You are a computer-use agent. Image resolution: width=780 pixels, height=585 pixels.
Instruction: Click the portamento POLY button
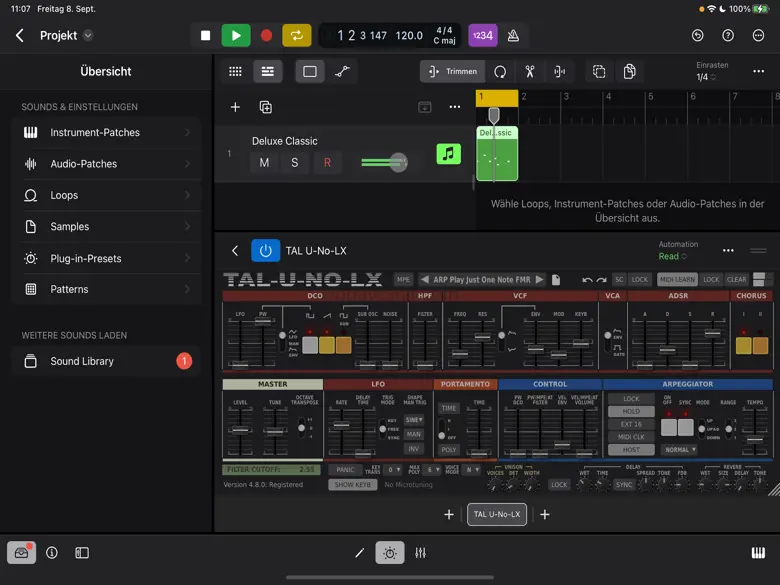pos(449,449)
